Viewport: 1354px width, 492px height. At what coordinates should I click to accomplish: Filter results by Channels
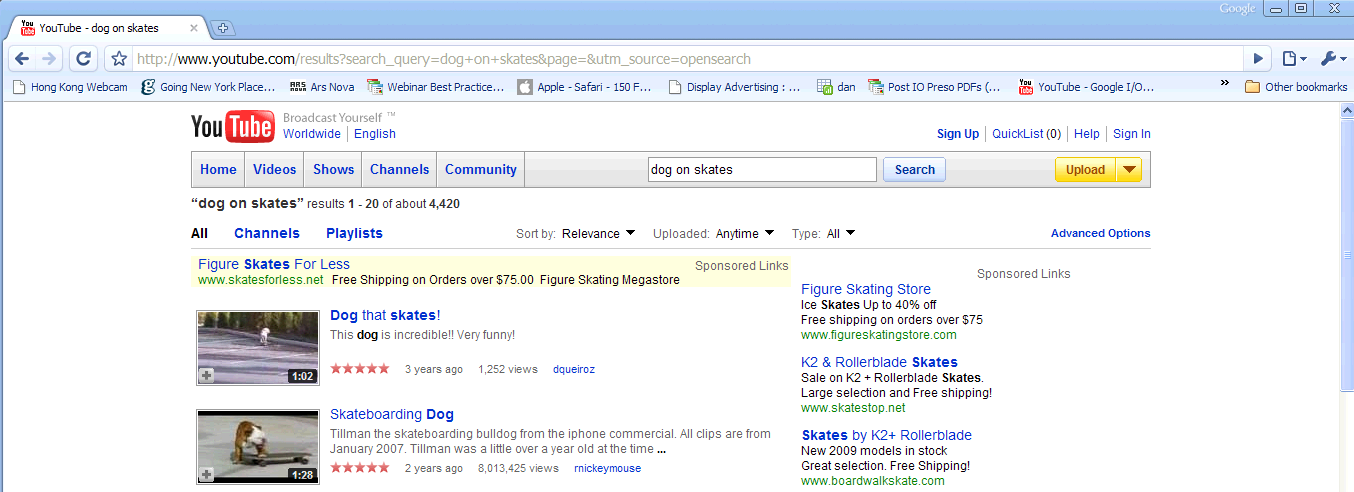coord(267,233)
